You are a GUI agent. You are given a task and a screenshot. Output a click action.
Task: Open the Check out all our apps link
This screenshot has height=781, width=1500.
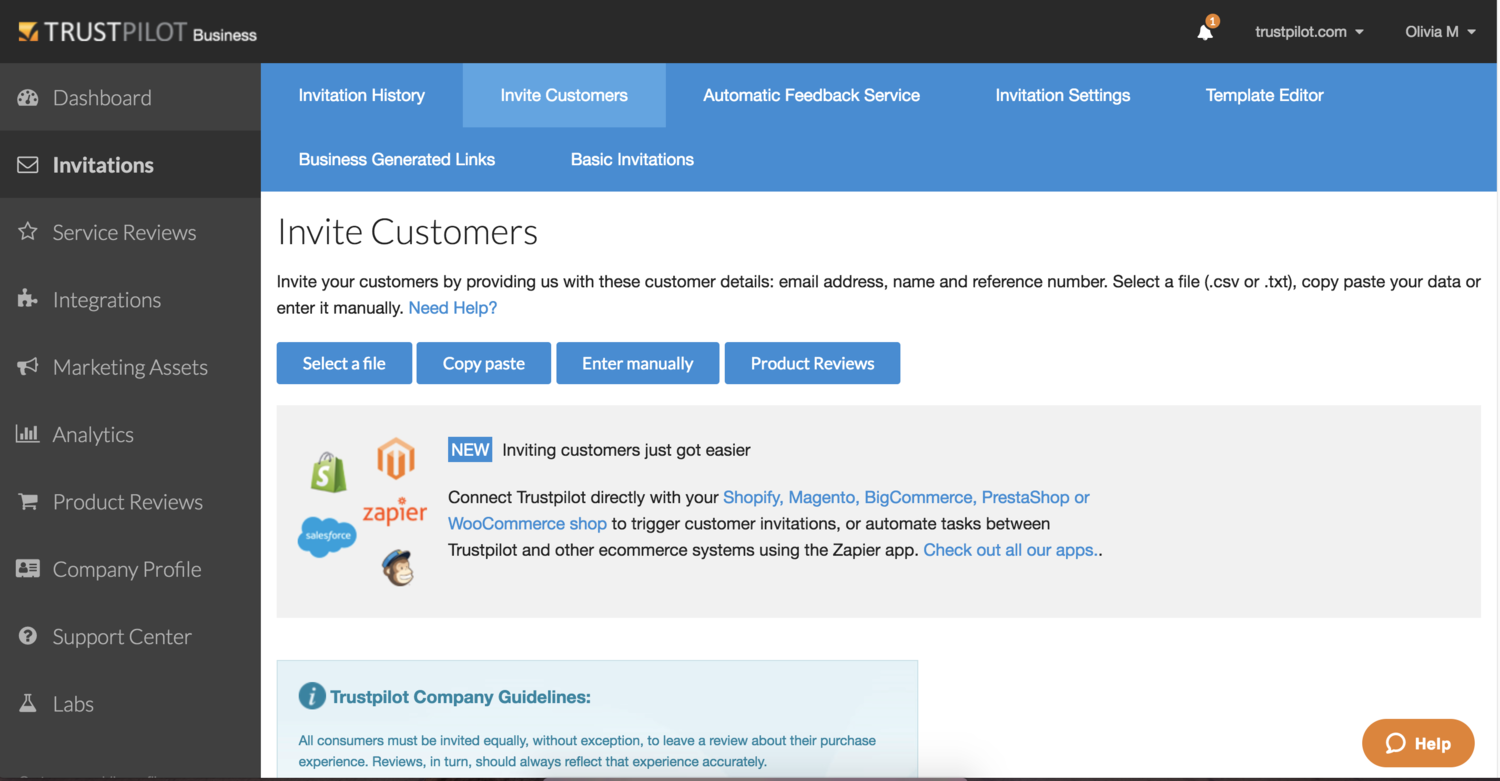(x=1010, y=549)
